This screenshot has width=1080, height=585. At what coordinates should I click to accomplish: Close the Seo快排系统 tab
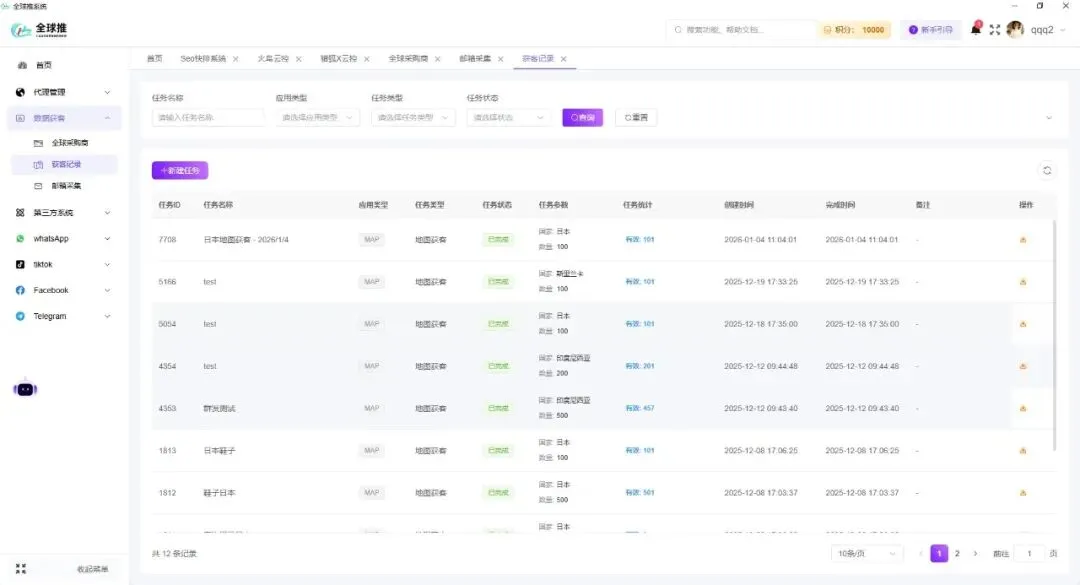[236, 59]
